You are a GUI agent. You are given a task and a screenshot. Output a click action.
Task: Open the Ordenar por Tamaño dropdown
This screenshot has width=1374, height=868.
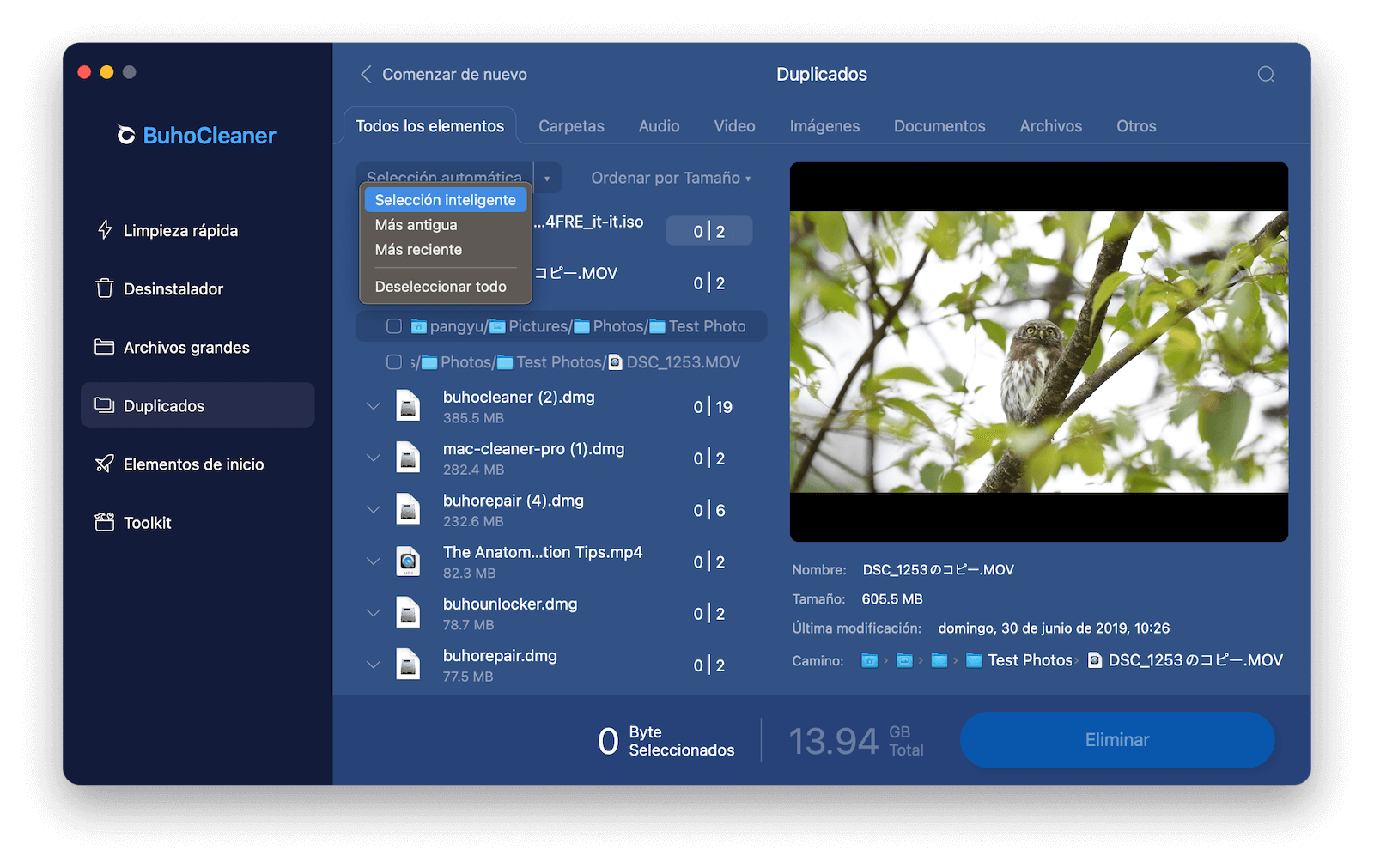(x=671, y=178)
